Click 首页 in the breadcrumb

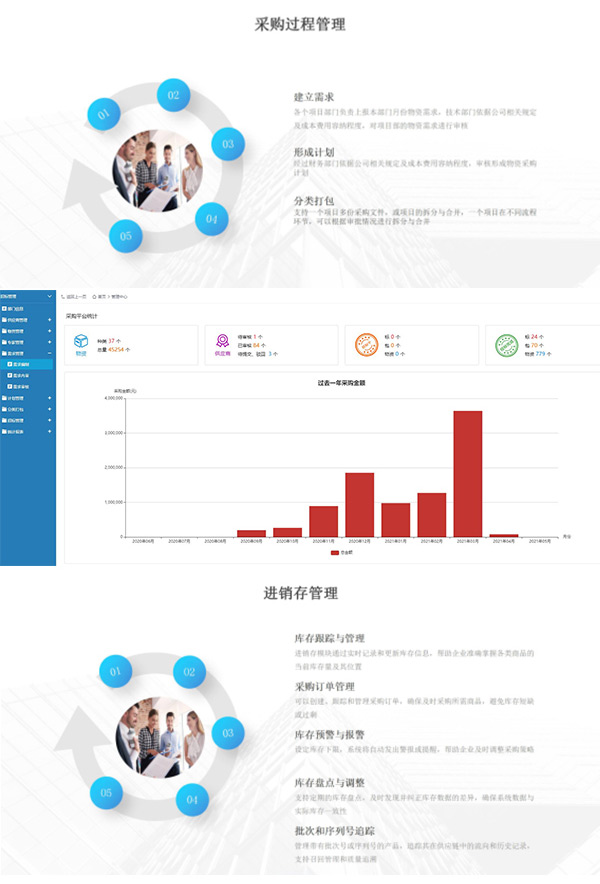(x=101, y=297)
